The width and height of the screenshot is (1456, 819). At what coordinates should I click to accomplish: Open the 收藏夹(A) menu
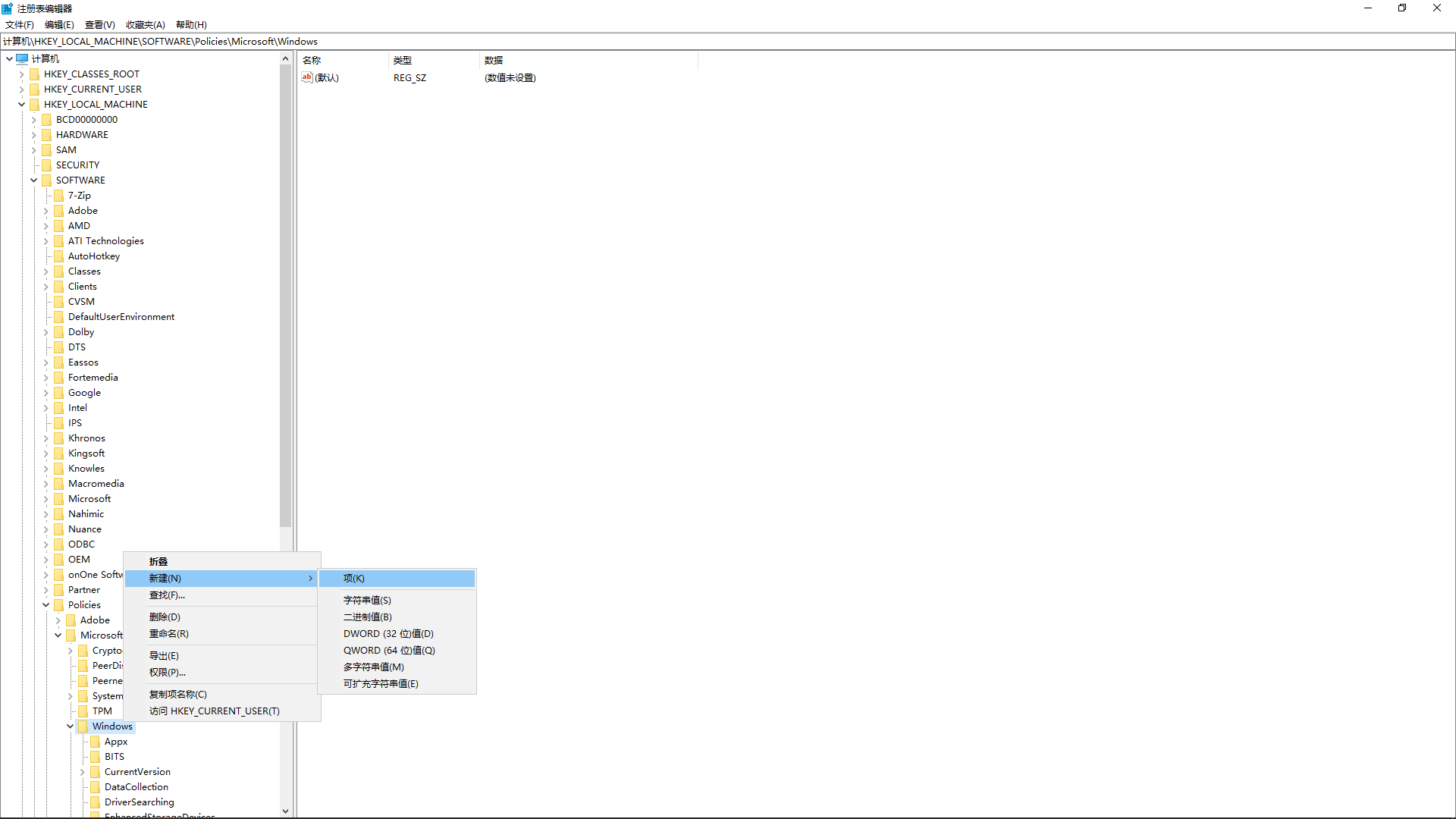[145, 24]
